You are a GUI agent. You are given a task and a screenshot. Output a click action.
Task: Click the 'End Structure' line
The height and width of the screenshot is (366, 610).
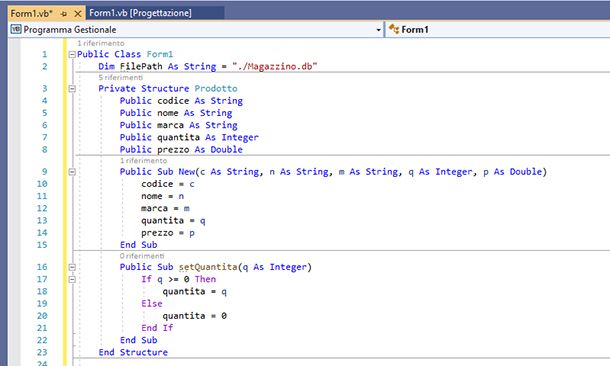(x=133, y=352)
